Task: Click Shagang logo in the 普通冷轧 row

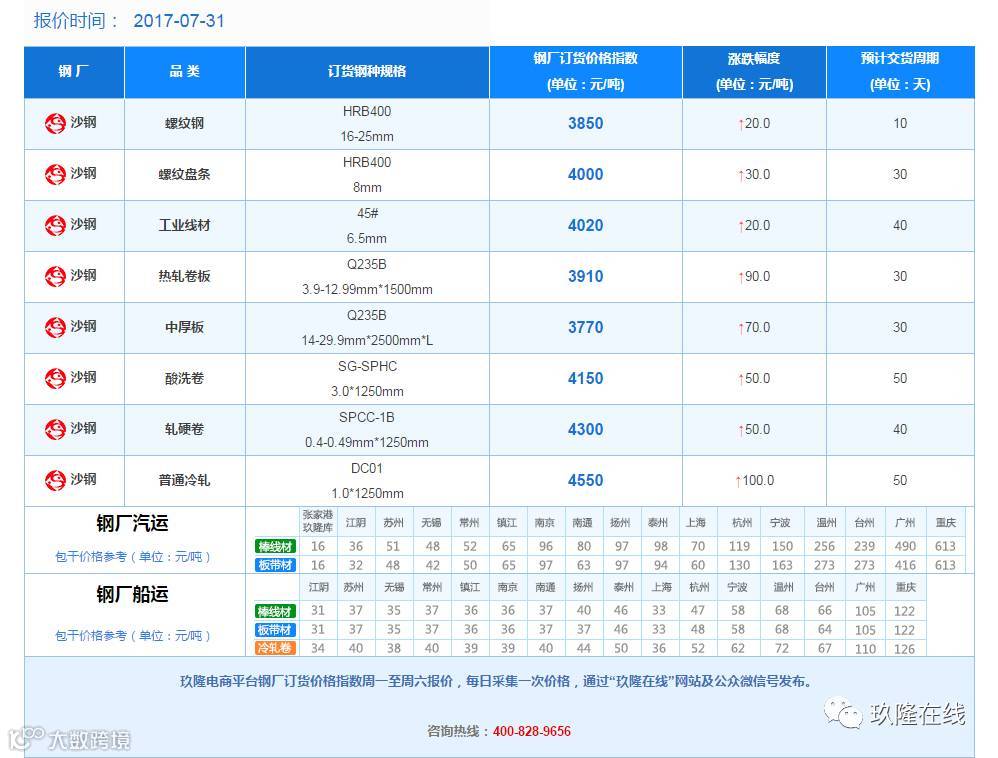Action: (55, 480)
